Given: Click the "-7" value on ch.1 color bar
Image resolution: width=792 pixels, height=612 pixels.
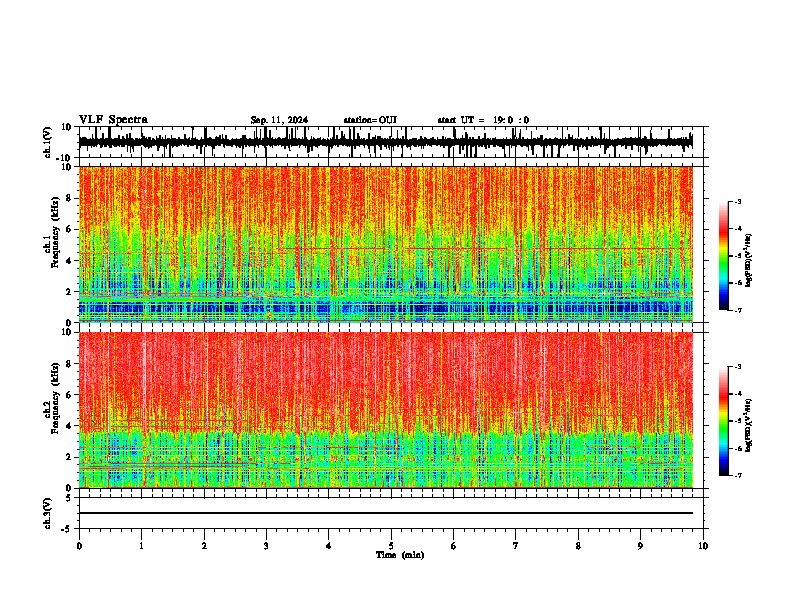Looking at the screenshot, I should pos(737,310).
